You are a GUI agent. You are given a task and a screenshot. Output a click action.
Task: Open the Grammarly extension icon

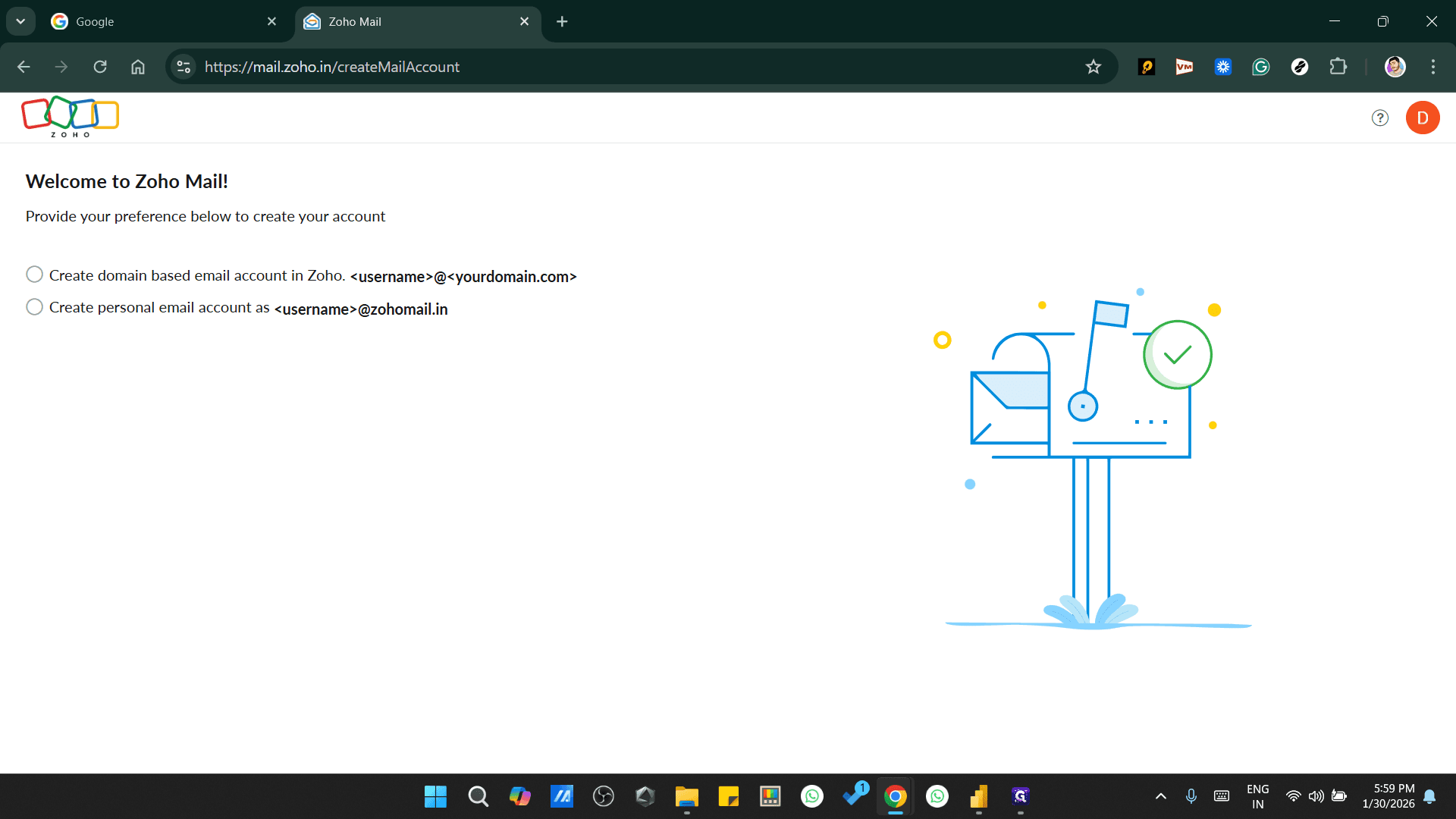pyautogui.click(x=1261, y=67)
